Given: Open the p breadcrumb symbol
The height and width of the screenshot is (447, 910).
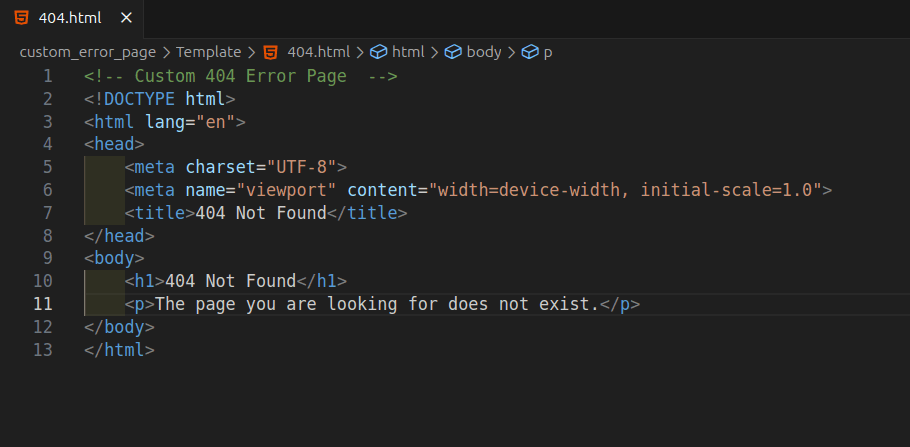Looking at the screenshot, I should point(548,53).
